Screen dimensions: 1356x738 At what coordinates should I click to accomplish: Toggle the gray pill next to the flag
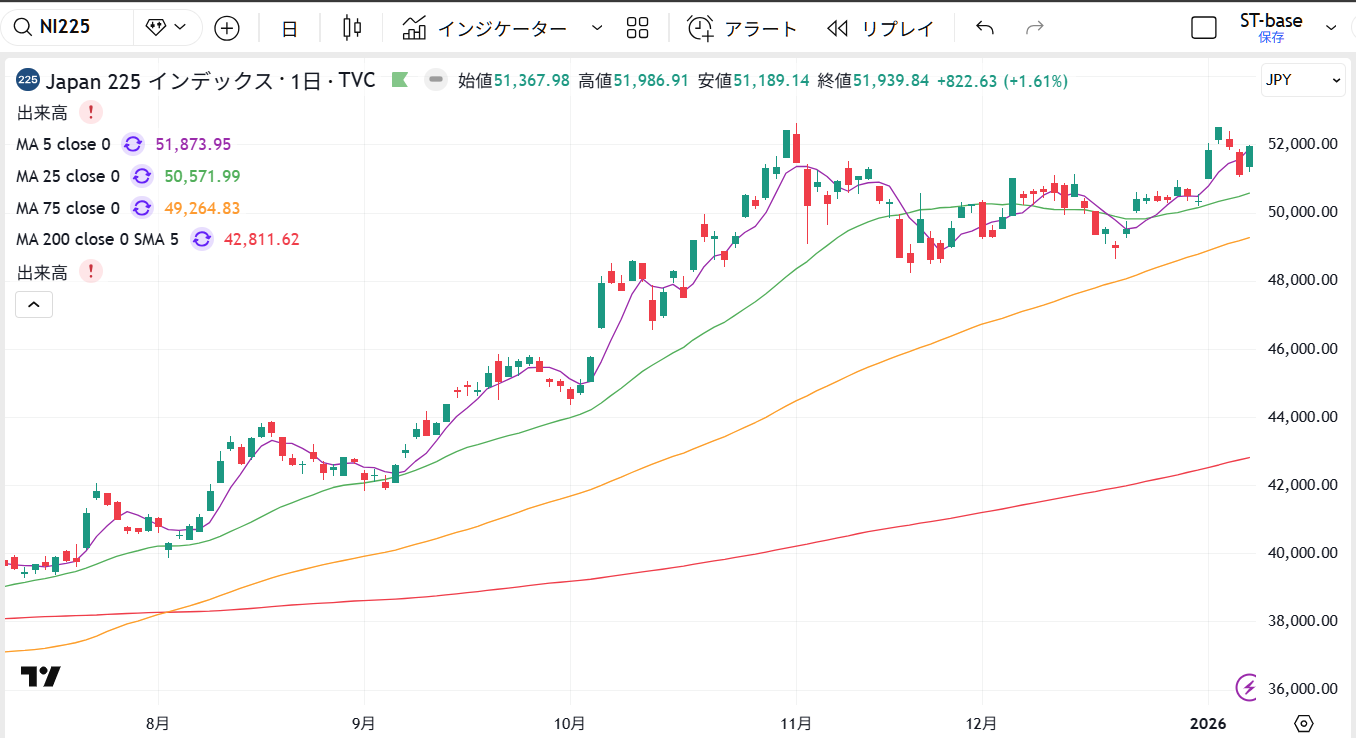click(x=435, y=80)
